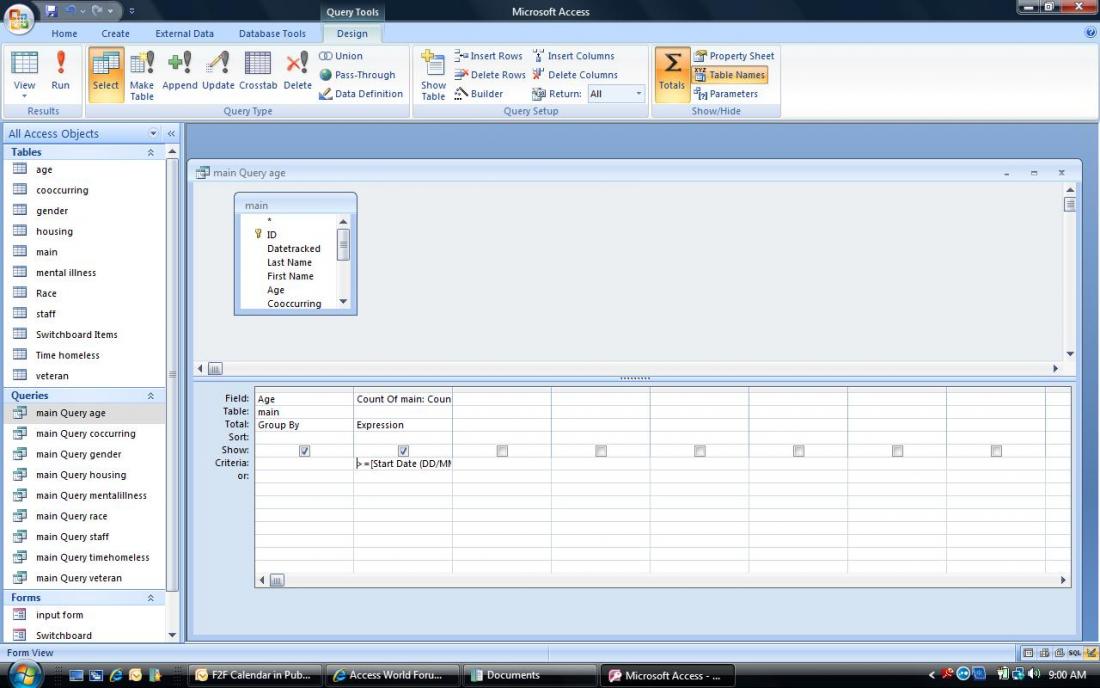The width and height of the screenshot is (1100, 688).
Task: Open the Return dropdown list
Action: tap(639, 94)
